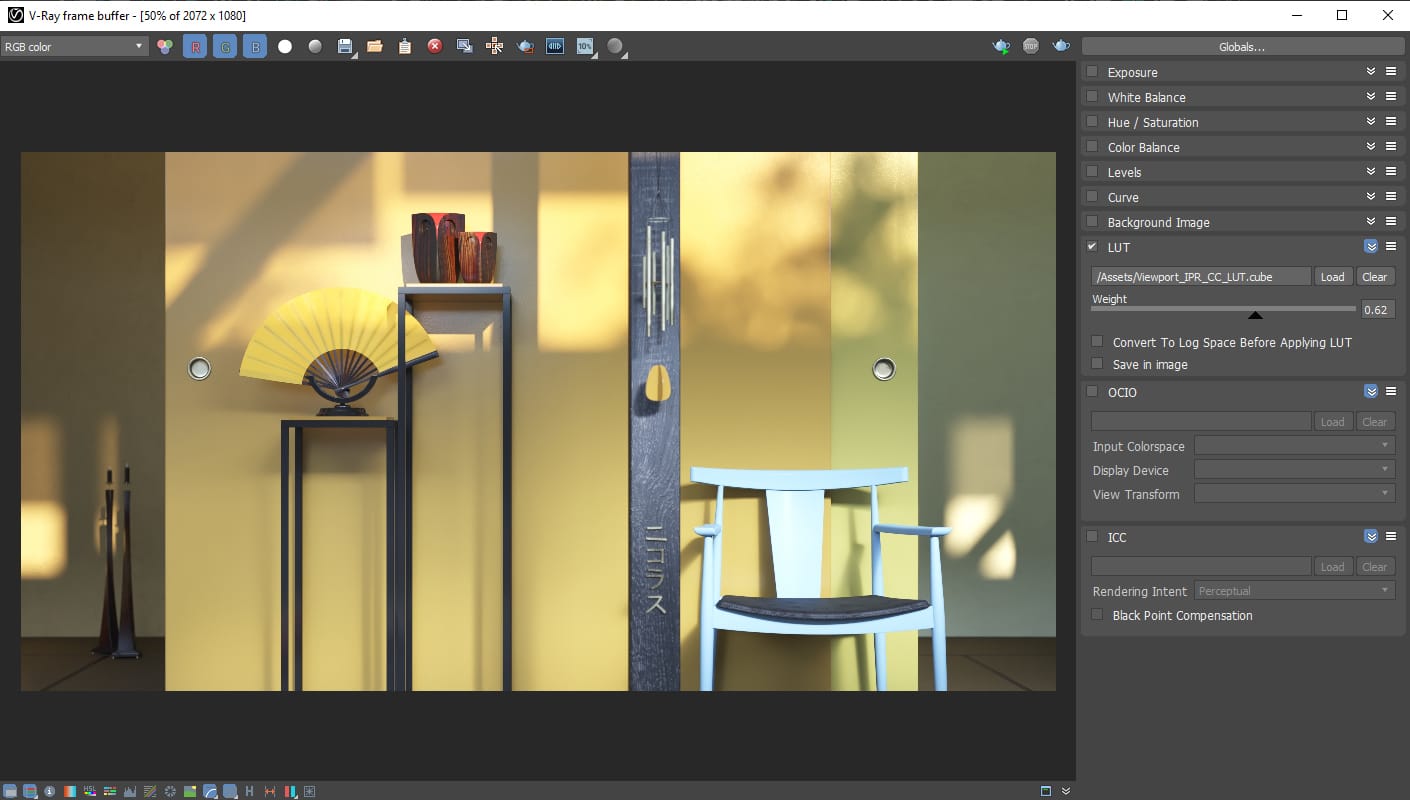Click the Globals... button

[1242, 46]
